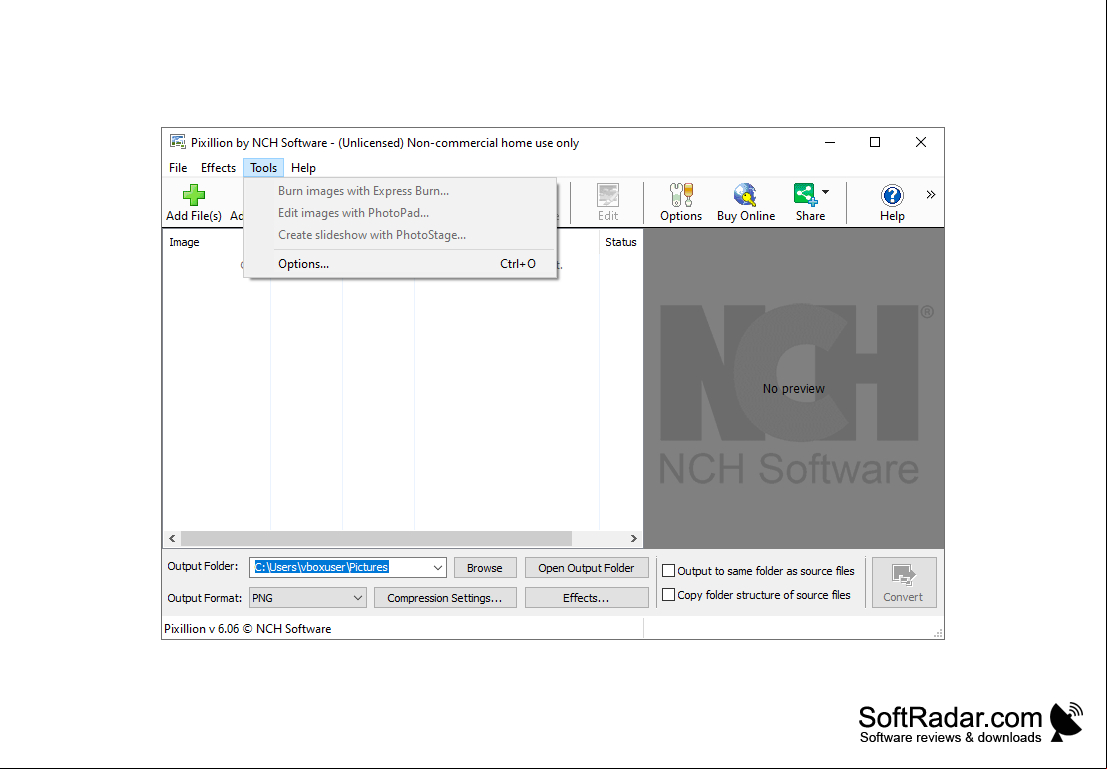Click the Output Format label

(x=205, y=598)
